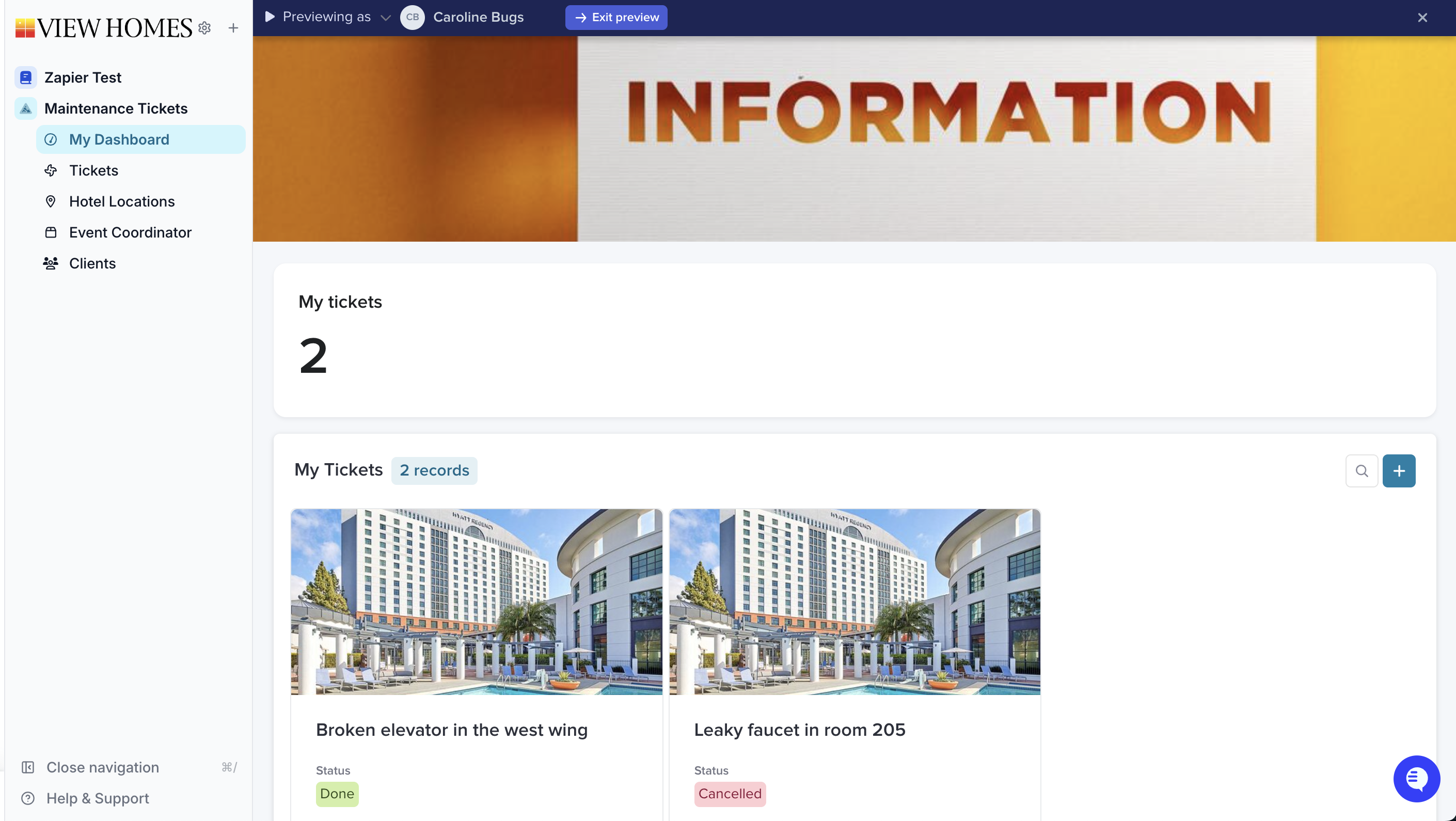Viewport: 1456px width, 821px height.
Task: Toggle Close navigation sidebar
Action: (102, 767)
